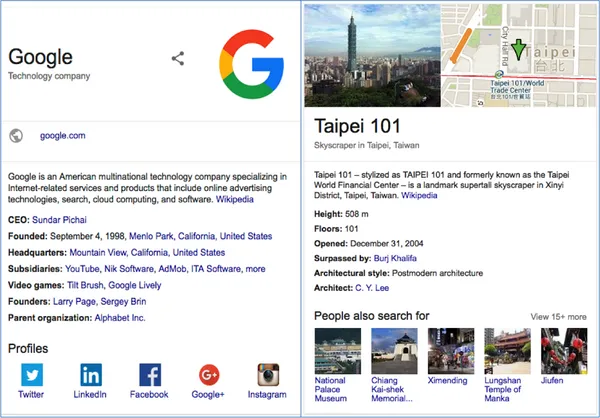600x418 pixels.
Task: Click United States link in Founded row
Action: click(246, 236)
